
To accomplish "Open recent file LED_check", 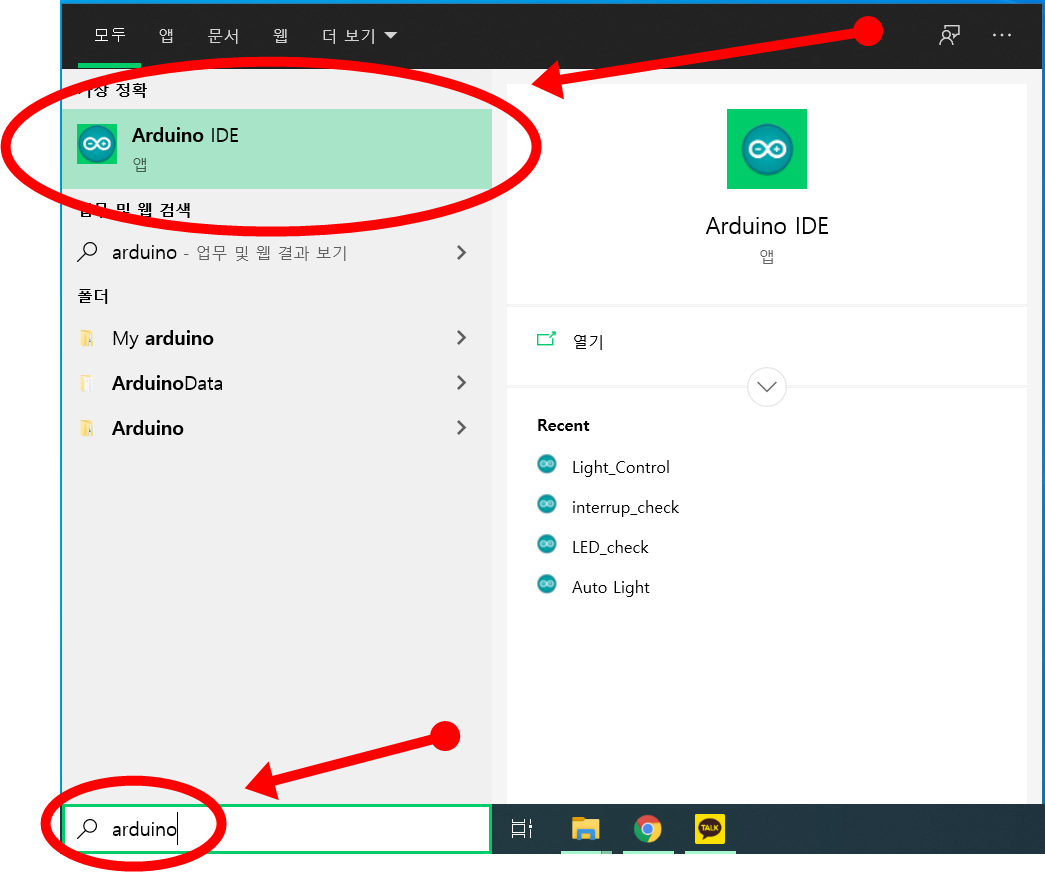I will pos(610,547).
